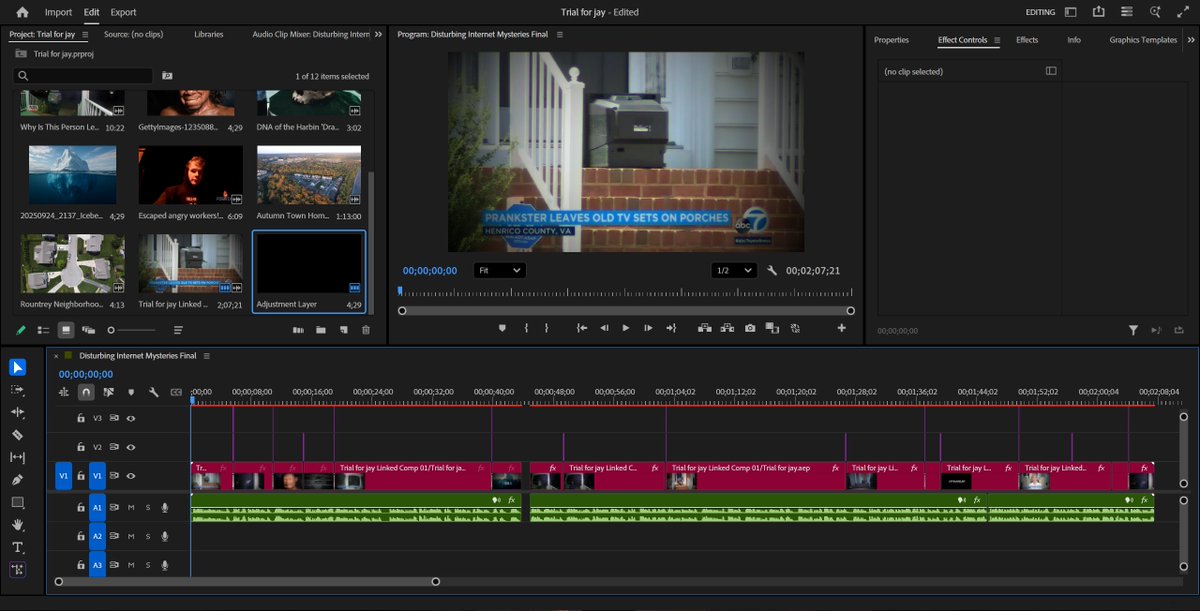Select the Slip tool
The image size is (1200, 611).
pyautogui.click(x=18, y=457)
